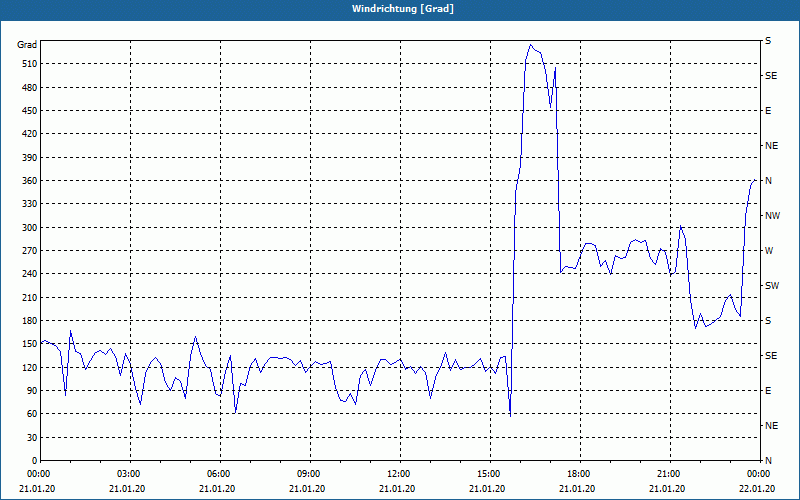Click the 330 left axis value

[x=30, y=204]
